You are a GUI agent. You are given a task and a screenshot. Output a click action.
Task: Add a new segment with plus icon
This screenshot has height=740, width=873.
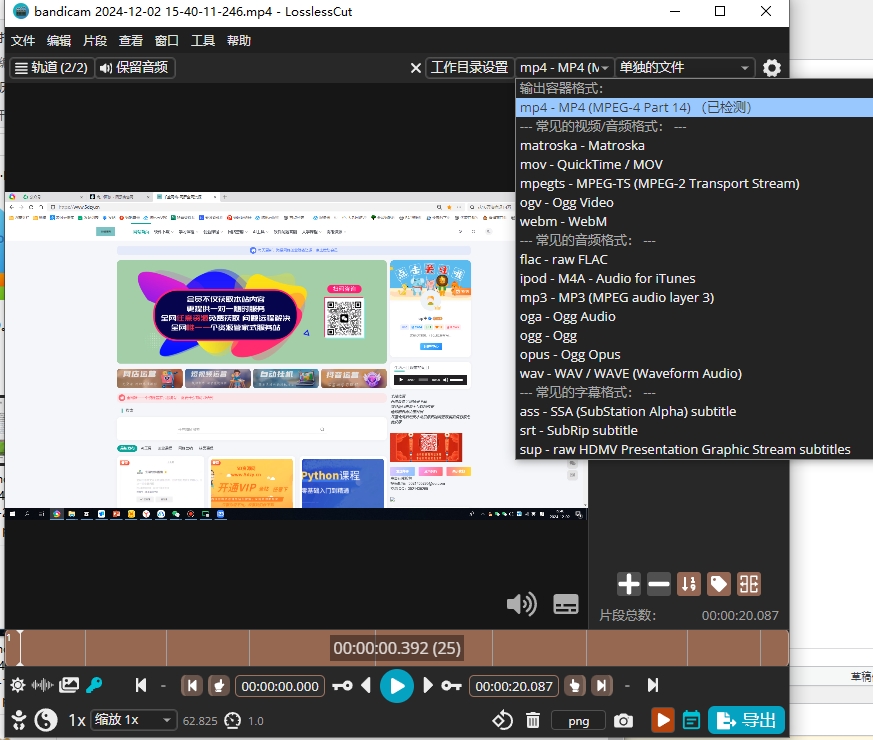[629, 584]
